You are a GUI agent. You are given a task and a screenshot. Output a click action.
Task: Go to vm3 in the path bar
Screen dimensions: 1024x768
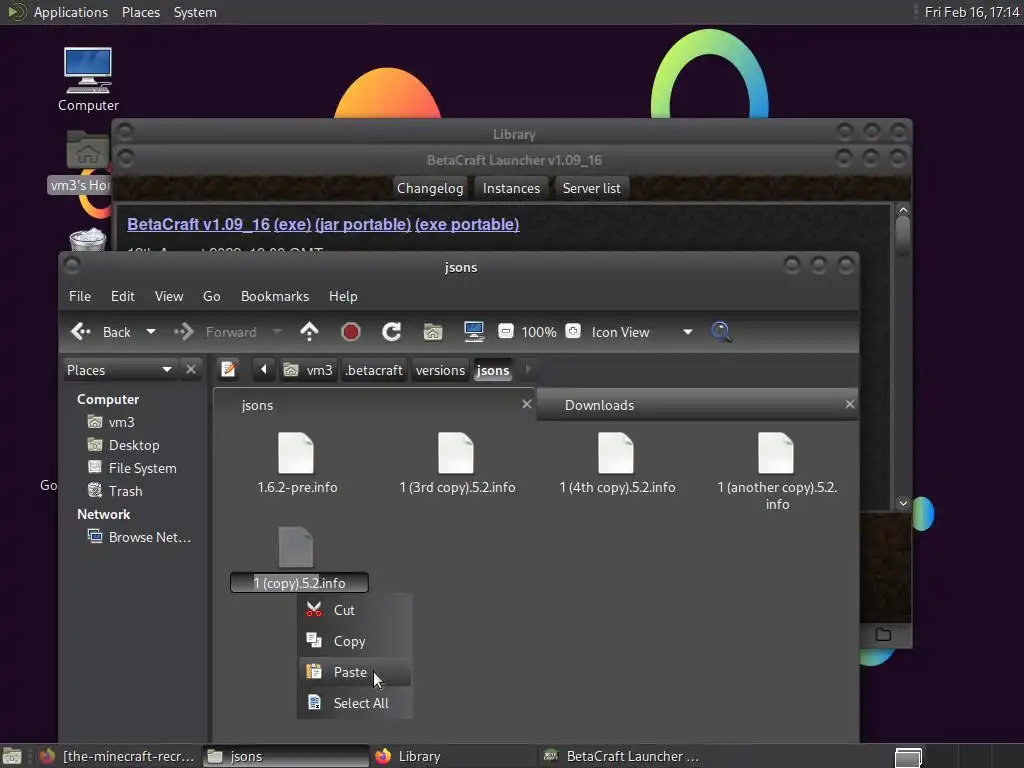coord(309,370)
